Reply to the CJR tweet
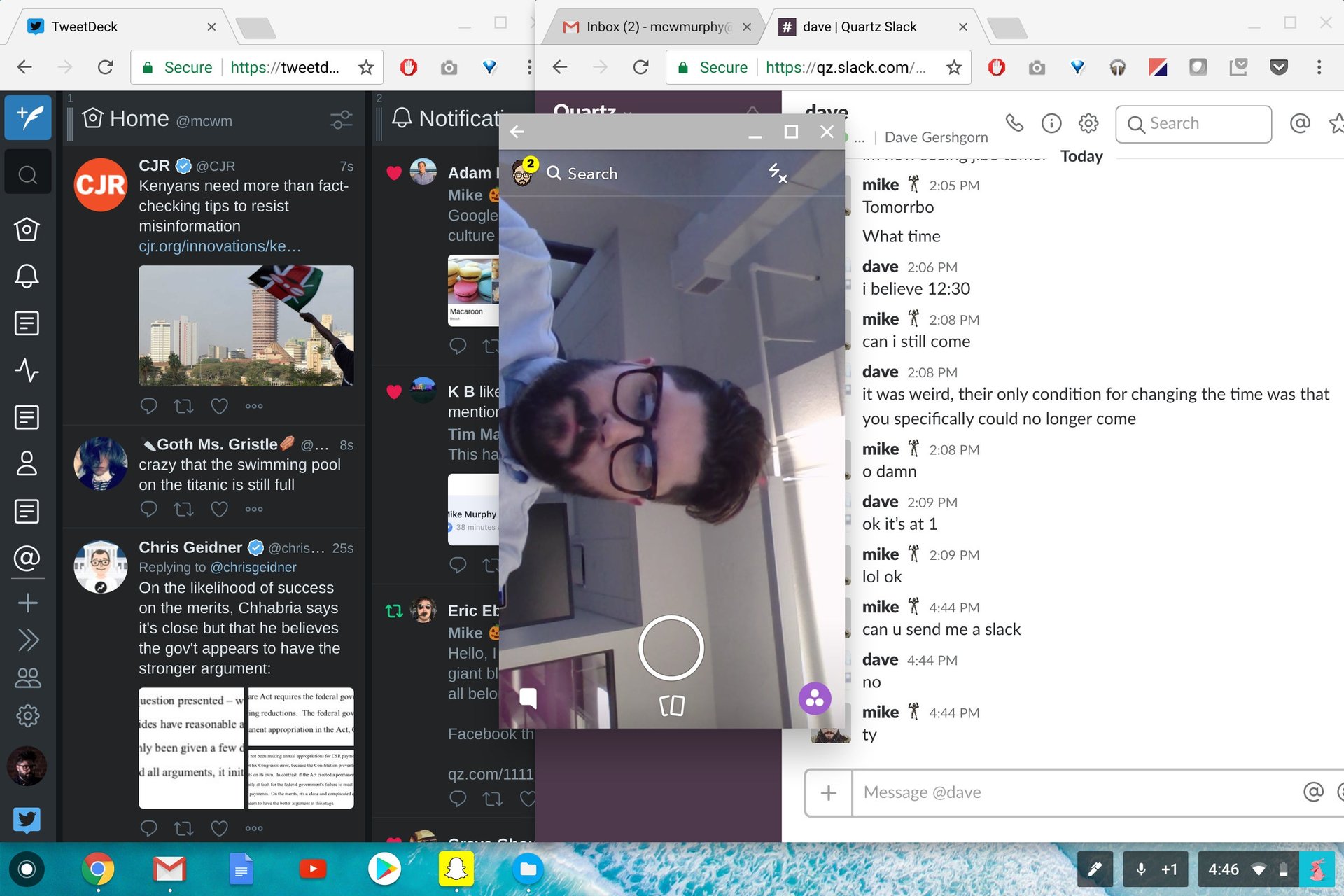1344x896 pixels. click(148, 406)
